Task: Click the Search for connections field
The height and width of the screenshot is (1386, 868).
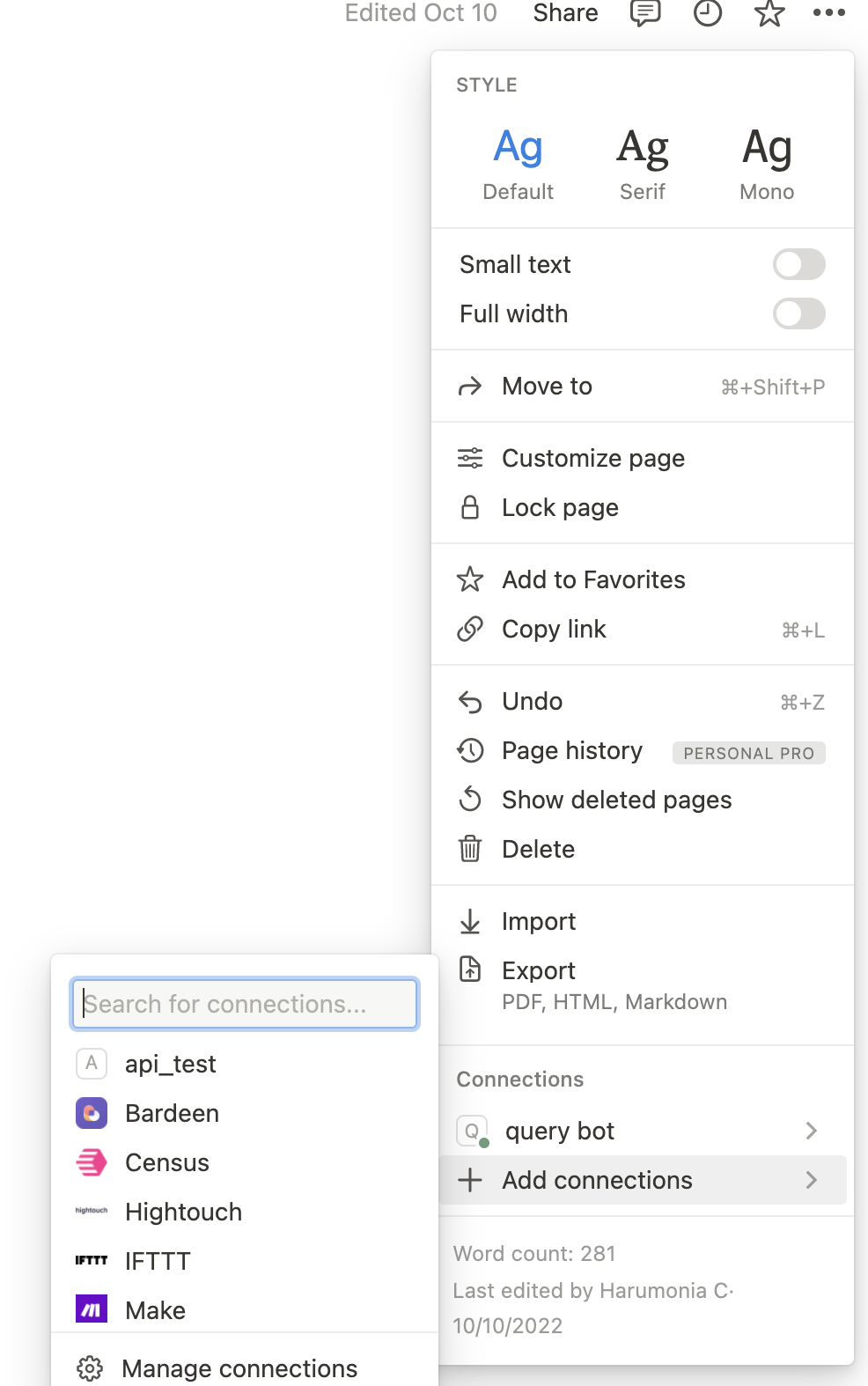Action: click(245, 1004)
